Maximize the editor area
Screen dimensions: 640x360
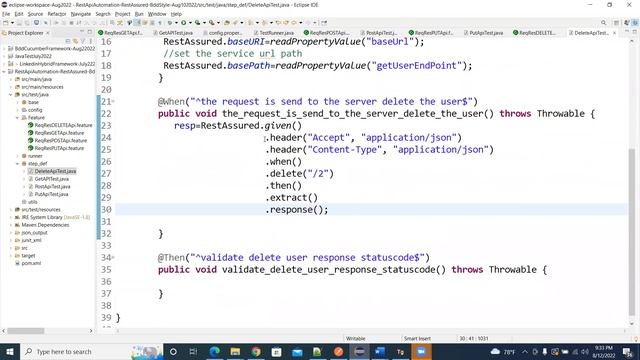(635, 32)
